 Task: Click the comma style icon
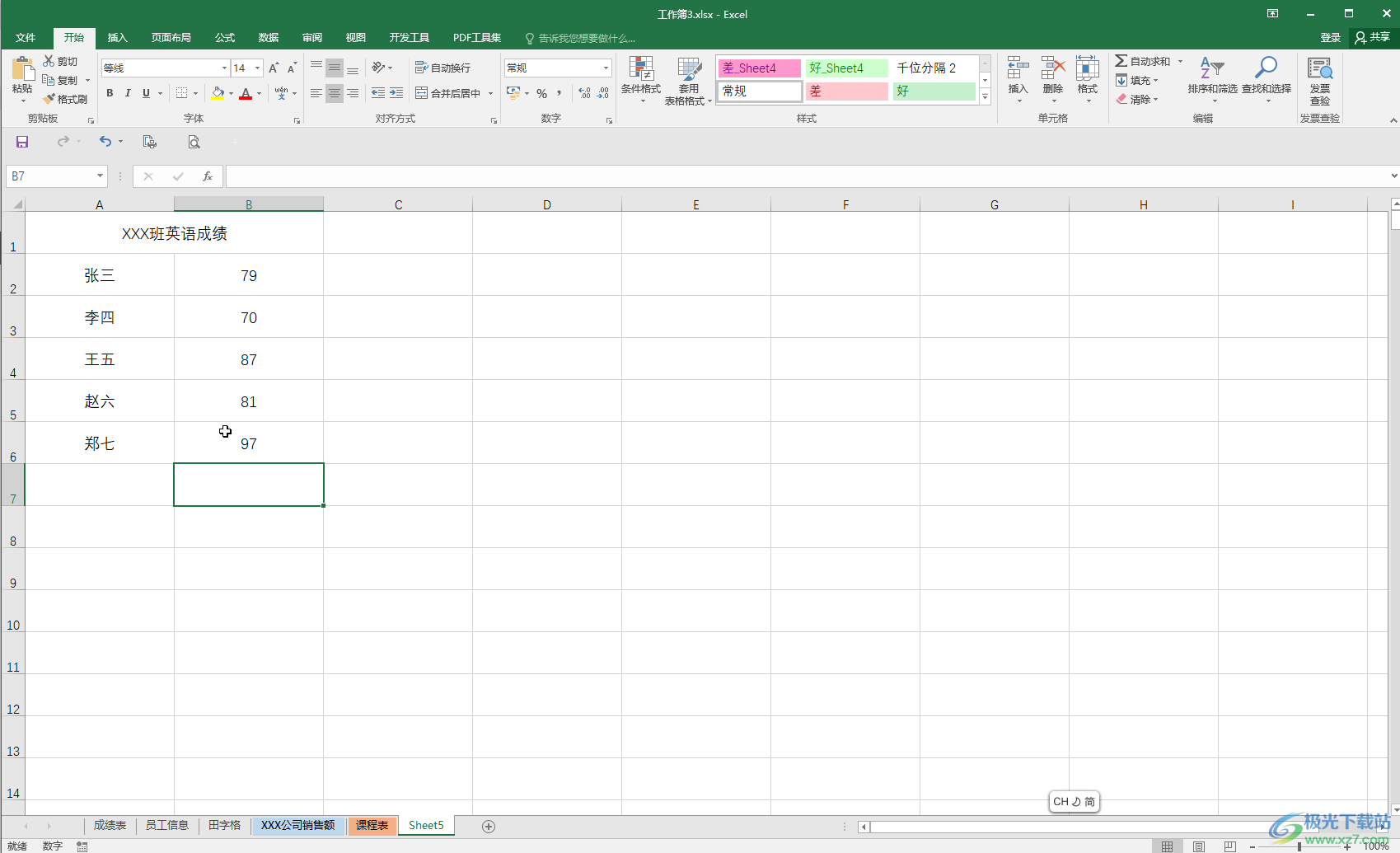pyautogui.click(x=559, y=93)
